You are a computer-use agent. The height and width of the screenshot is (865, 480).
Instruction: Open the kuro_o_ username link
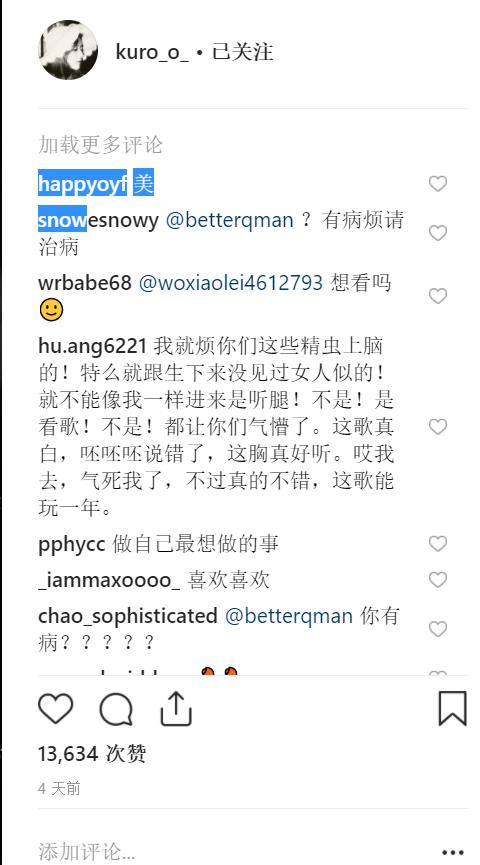click(152, 52)
